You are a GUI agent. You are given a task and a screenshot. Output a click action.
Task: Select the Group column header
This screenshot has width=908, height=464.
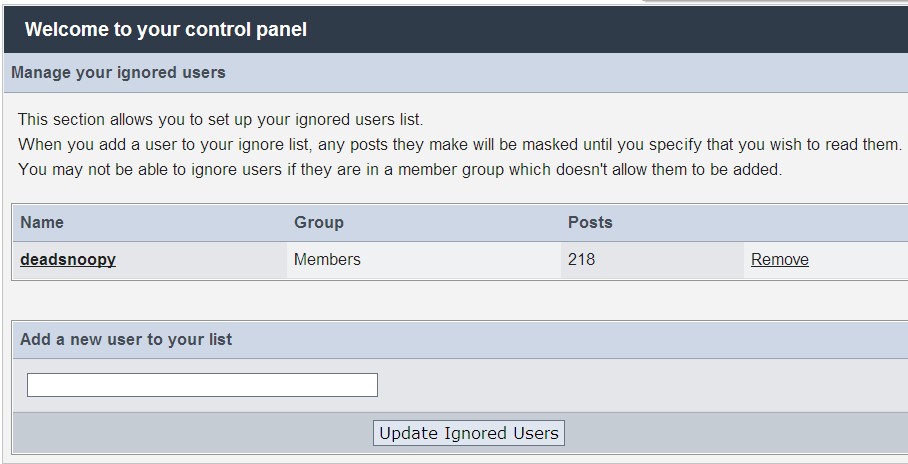coord(318,222)
